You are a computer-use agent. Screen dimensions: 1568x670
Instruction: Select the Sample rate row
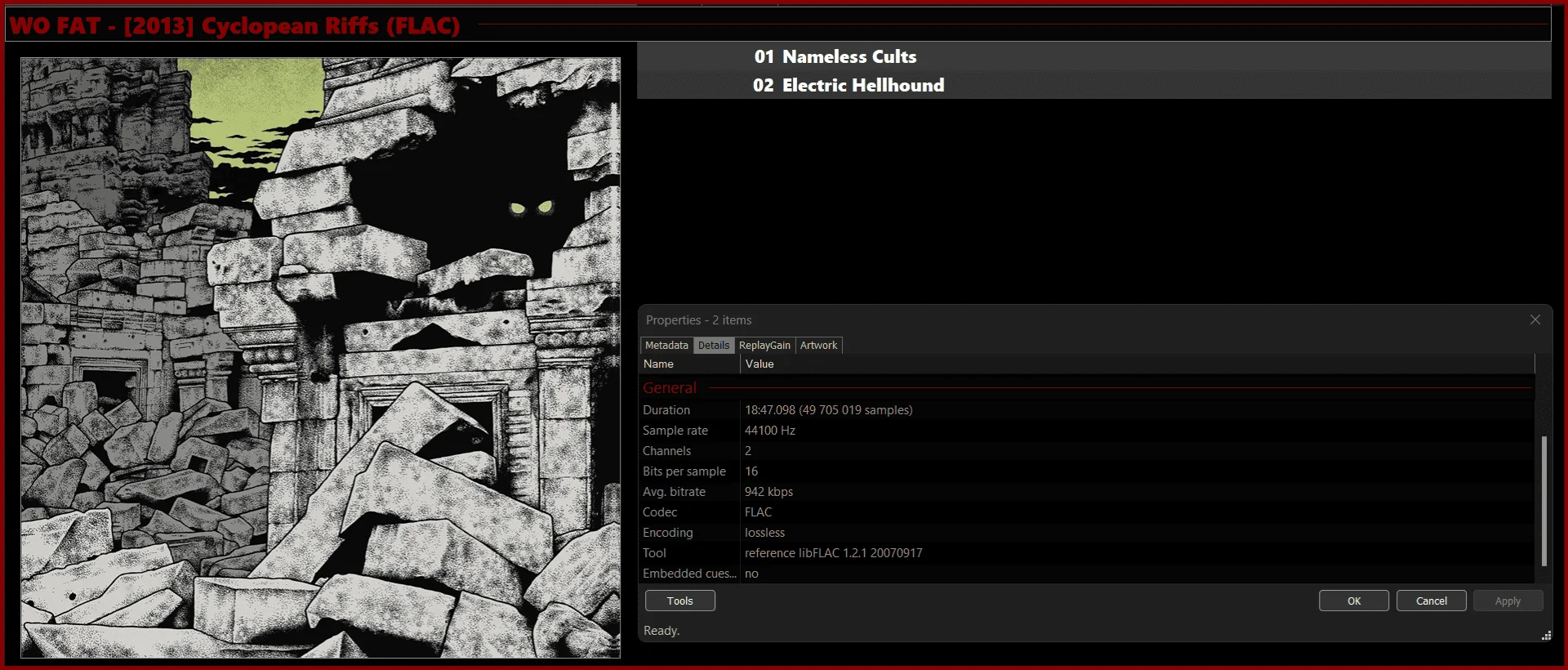(x=1088, y=431)
